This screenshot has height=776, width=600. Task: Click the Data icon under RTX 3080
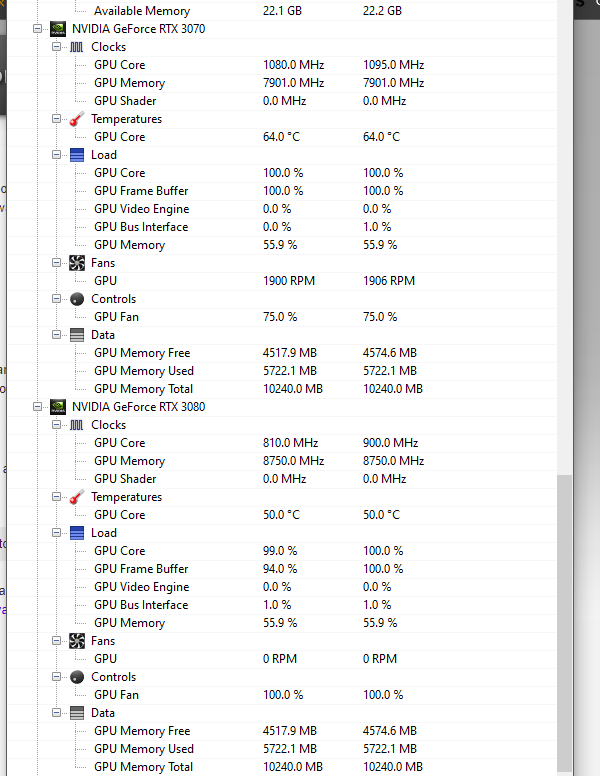click(77, 713)
